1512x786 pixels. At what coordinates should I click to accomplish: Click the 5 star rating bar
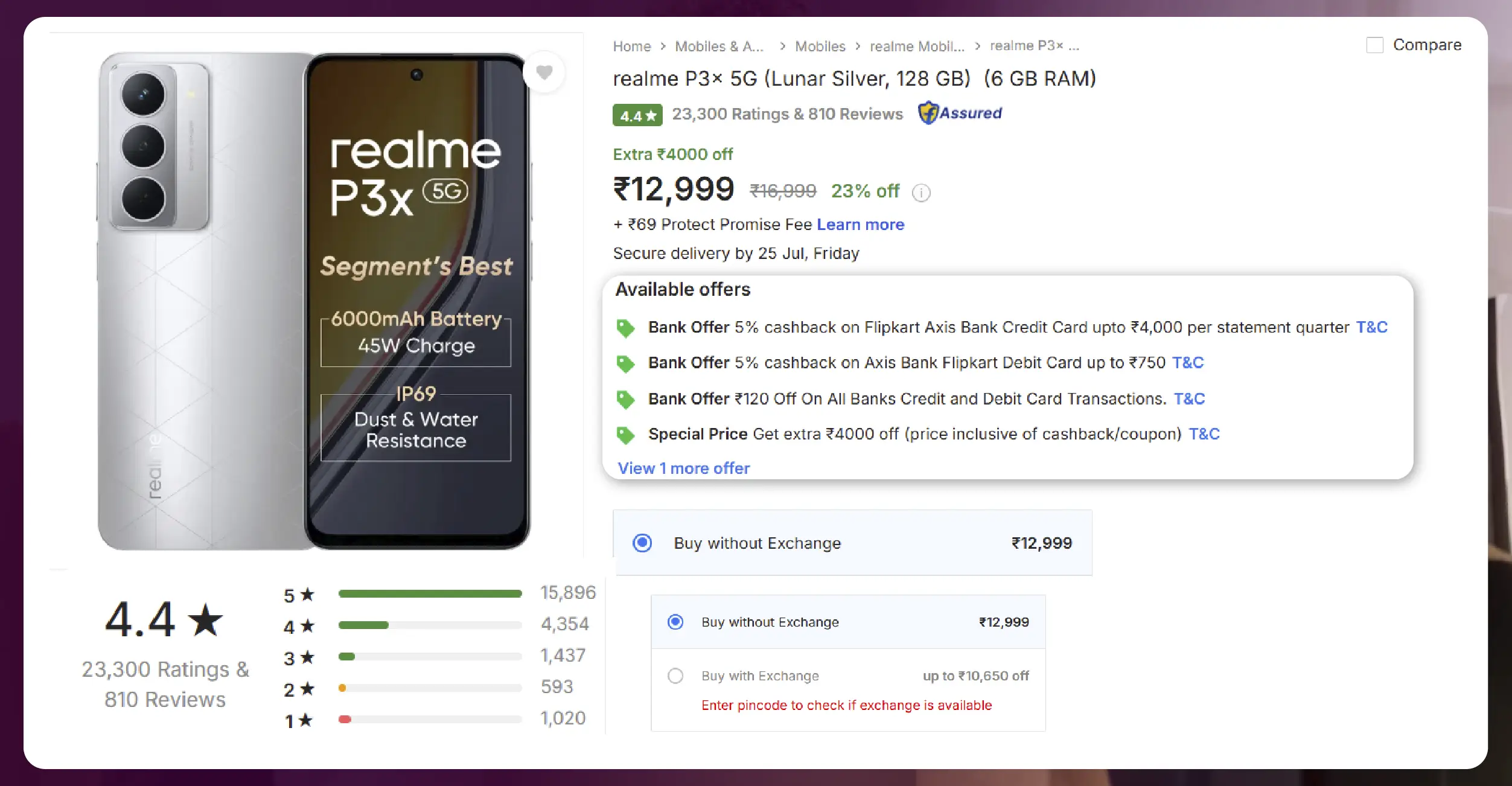click(430, 594)
